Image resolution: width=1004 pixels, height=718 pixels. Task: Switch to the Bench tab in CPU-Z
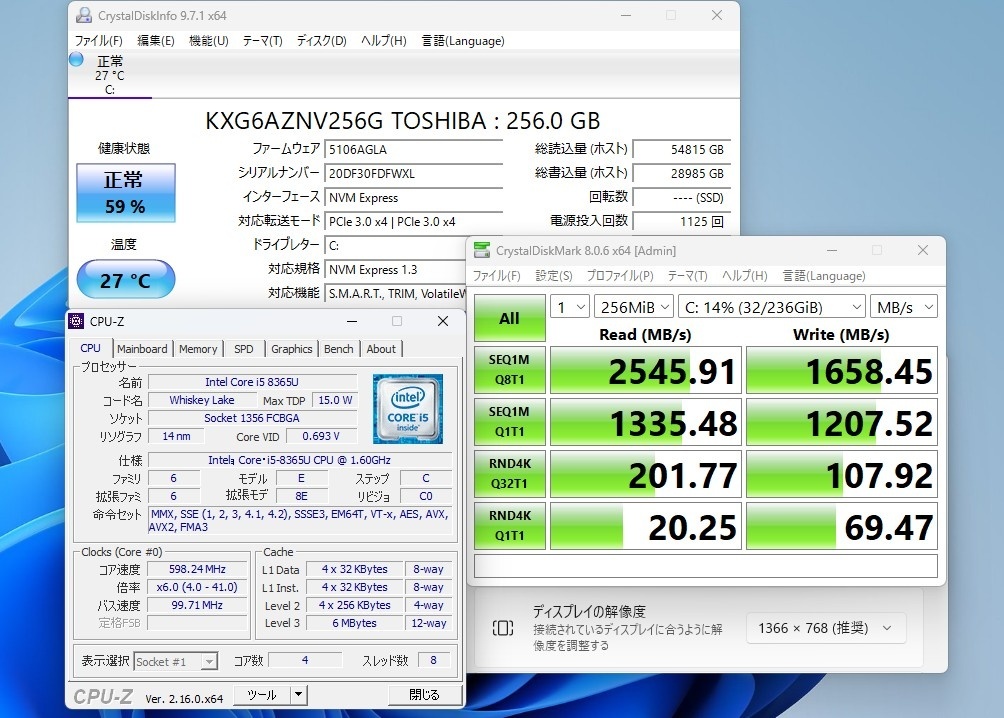pyautogui.click(x=339, y=349)
